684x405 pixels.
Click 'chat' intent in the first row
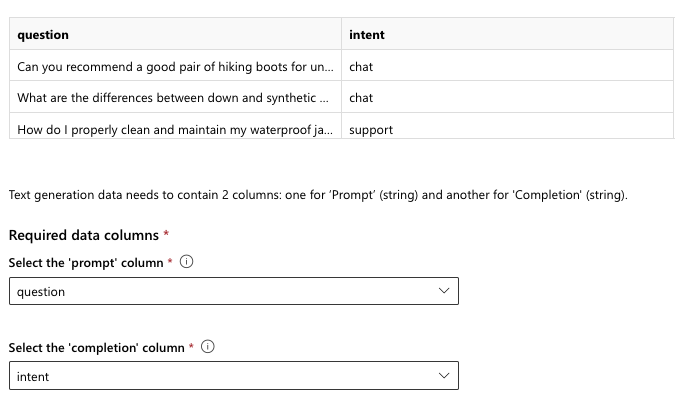361,67
